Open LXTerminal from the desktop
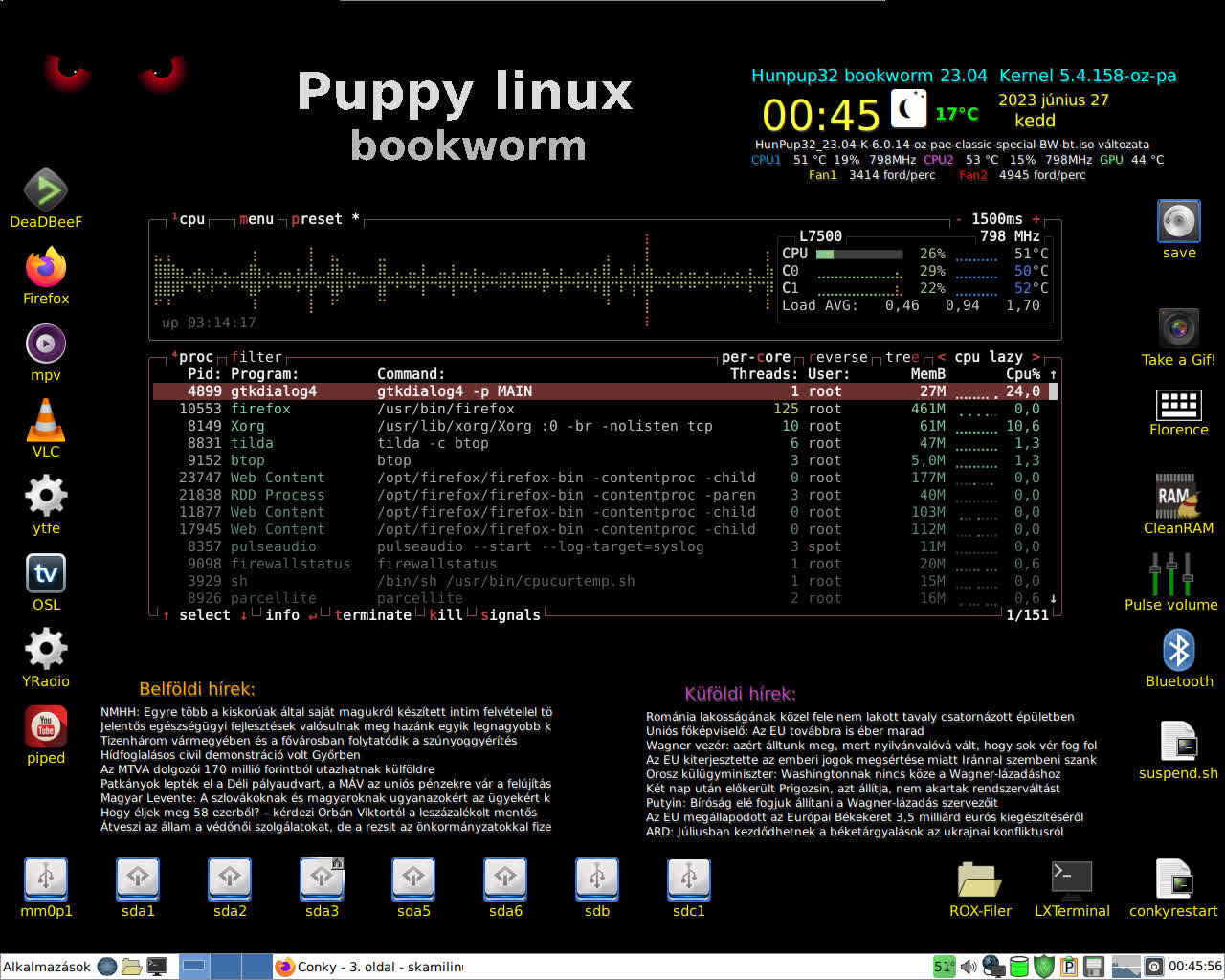This screenshot has height=980, width=1225. click(x=1072, y=878)
